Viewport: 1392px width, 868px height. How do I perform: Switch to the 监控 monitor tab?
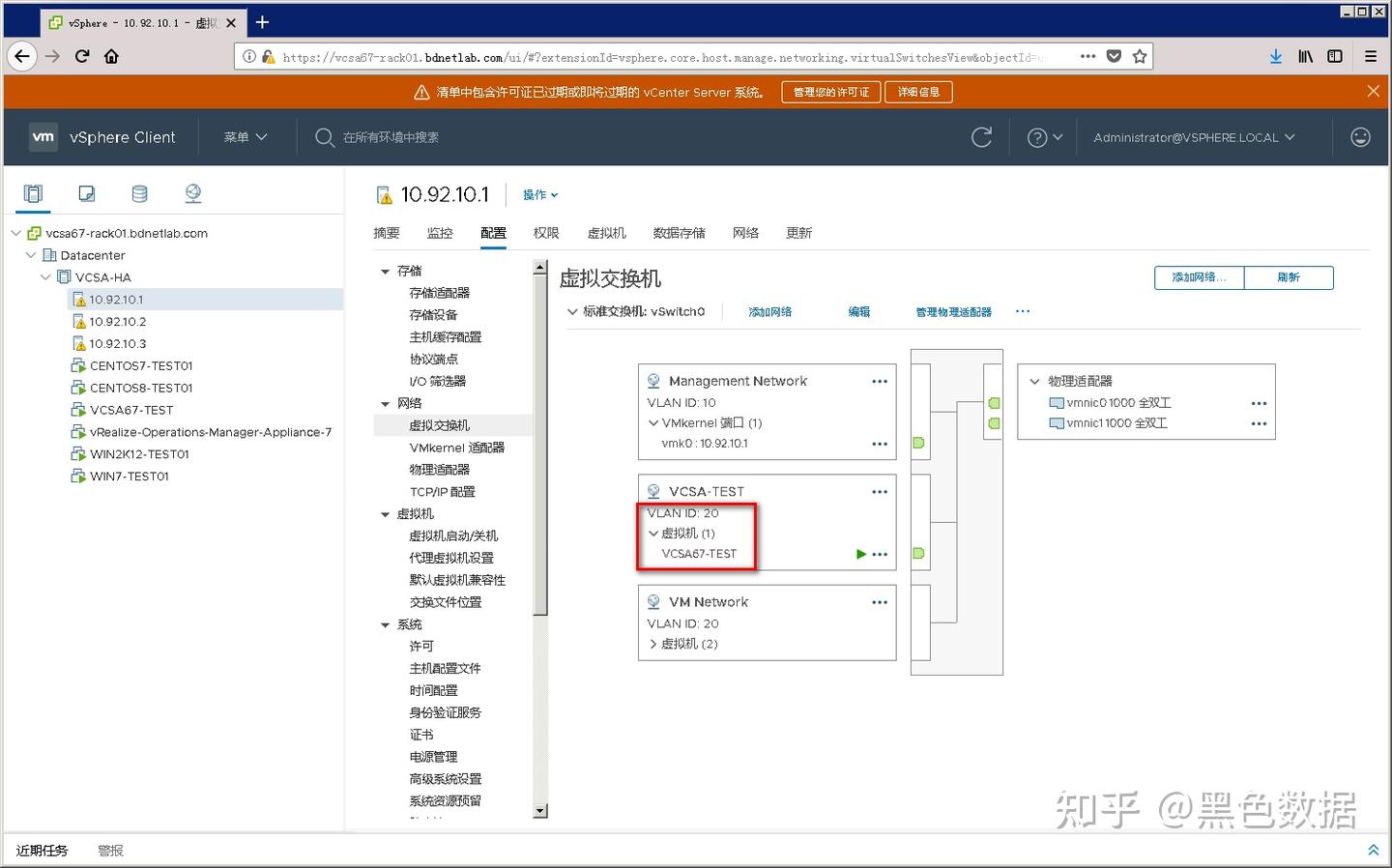coord(440,233)
